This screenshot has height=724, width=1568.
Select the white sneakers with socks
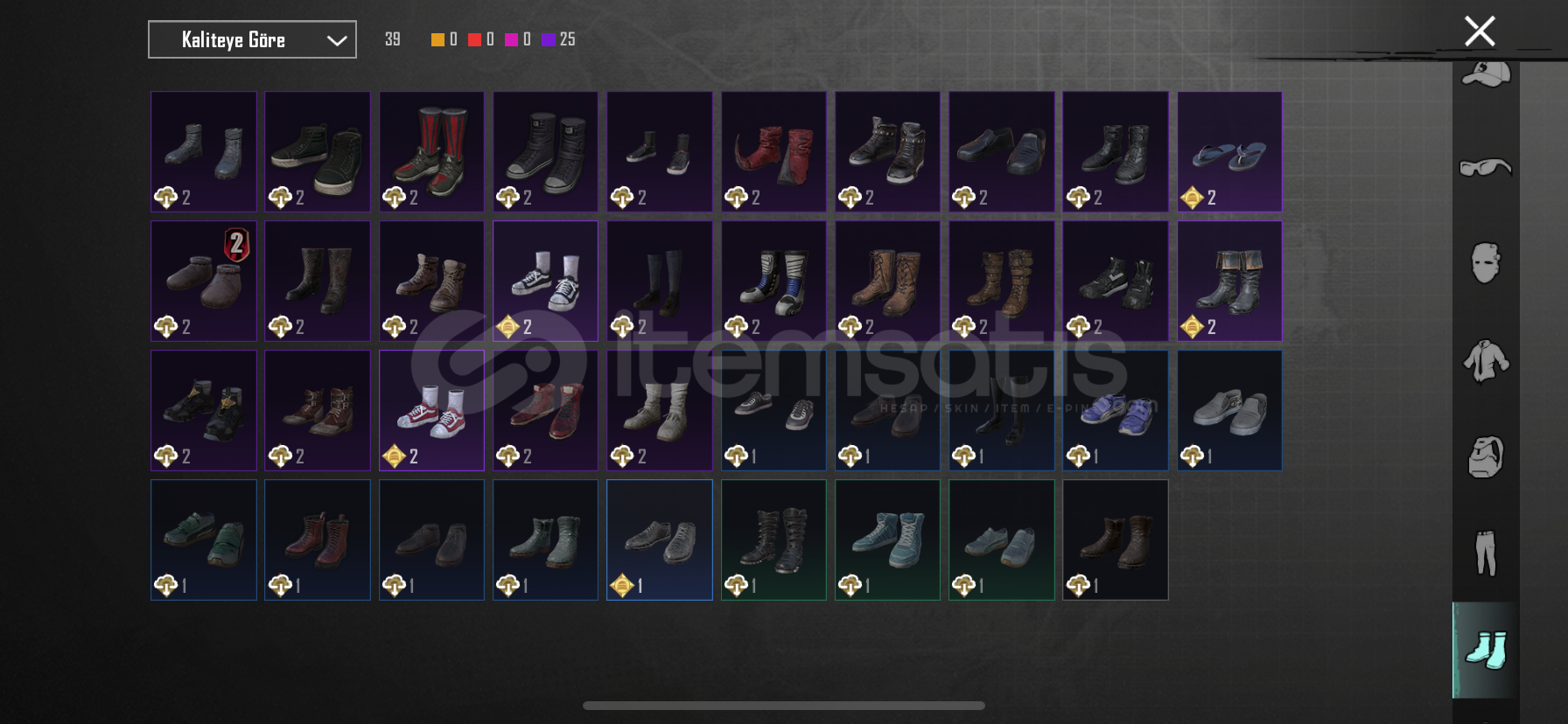point(545,281)
